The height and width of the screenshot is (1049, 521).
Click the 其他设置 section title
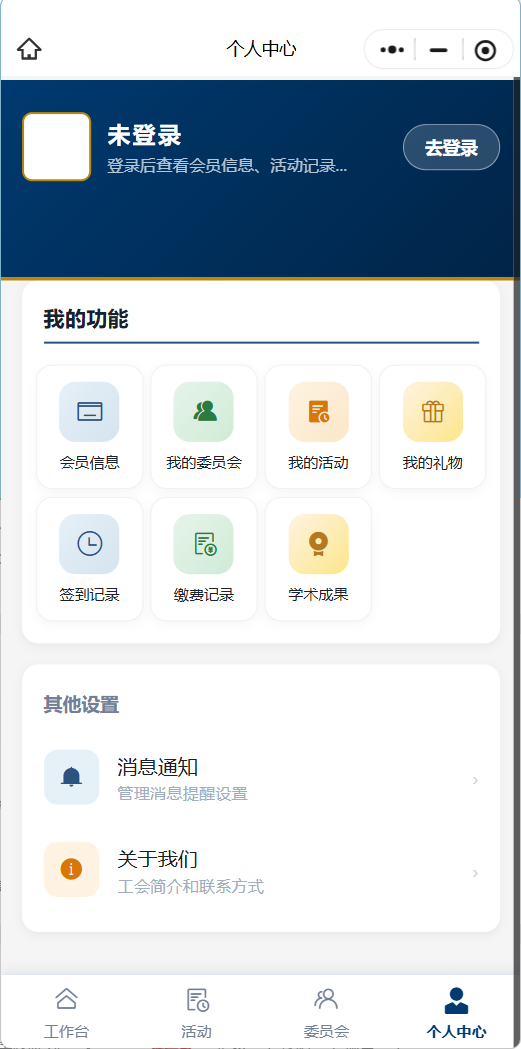81,704
